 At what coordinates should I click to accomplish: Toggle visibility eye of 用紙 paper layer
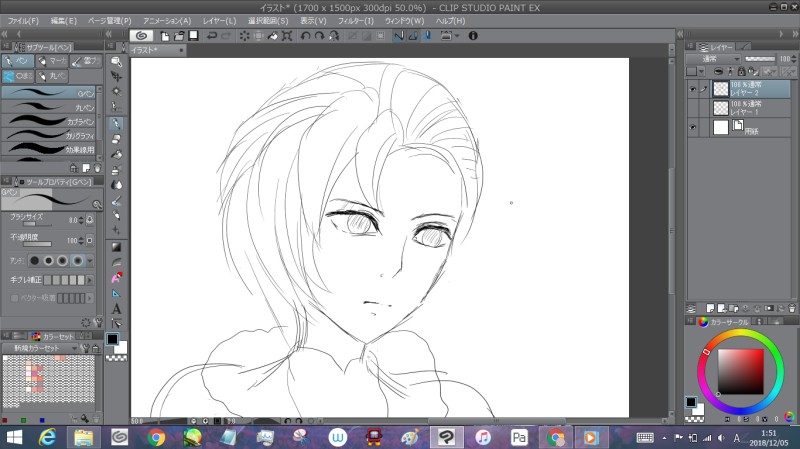click(692, 127)
